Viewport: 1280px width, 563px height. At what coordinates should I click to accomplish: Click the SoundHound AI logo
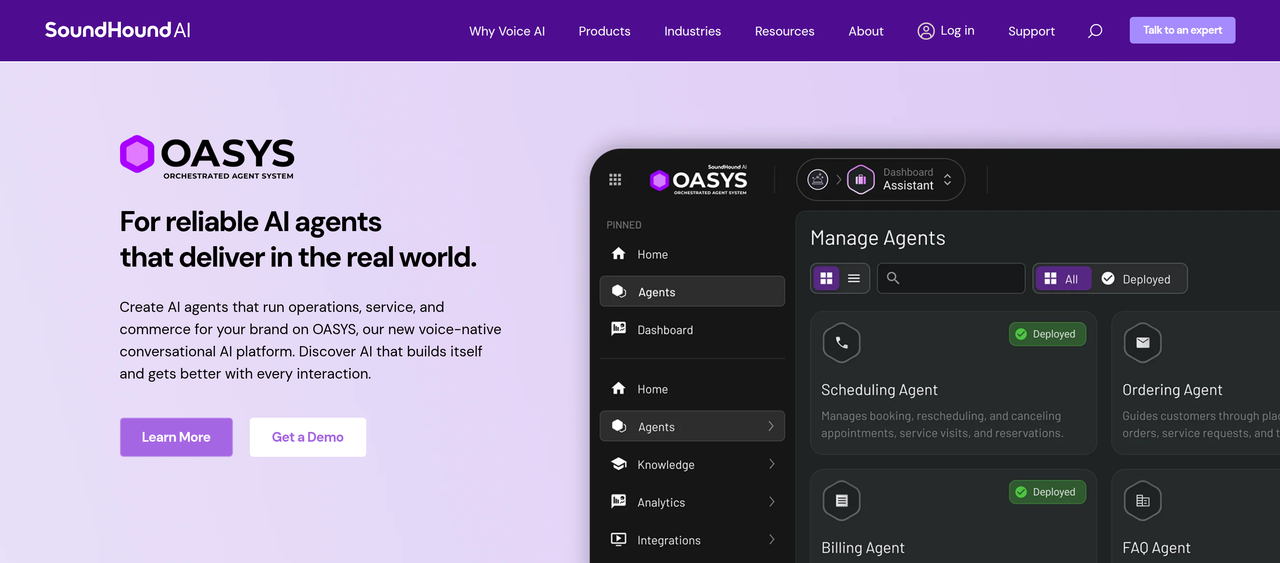pyautogui.click(x=117, y=30)
